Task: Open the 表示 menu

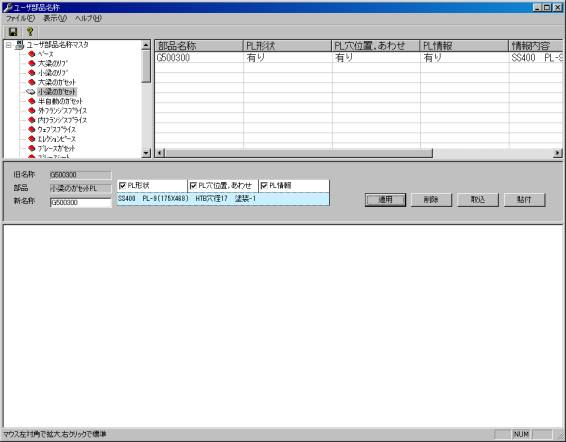Action: pos(55,18)
